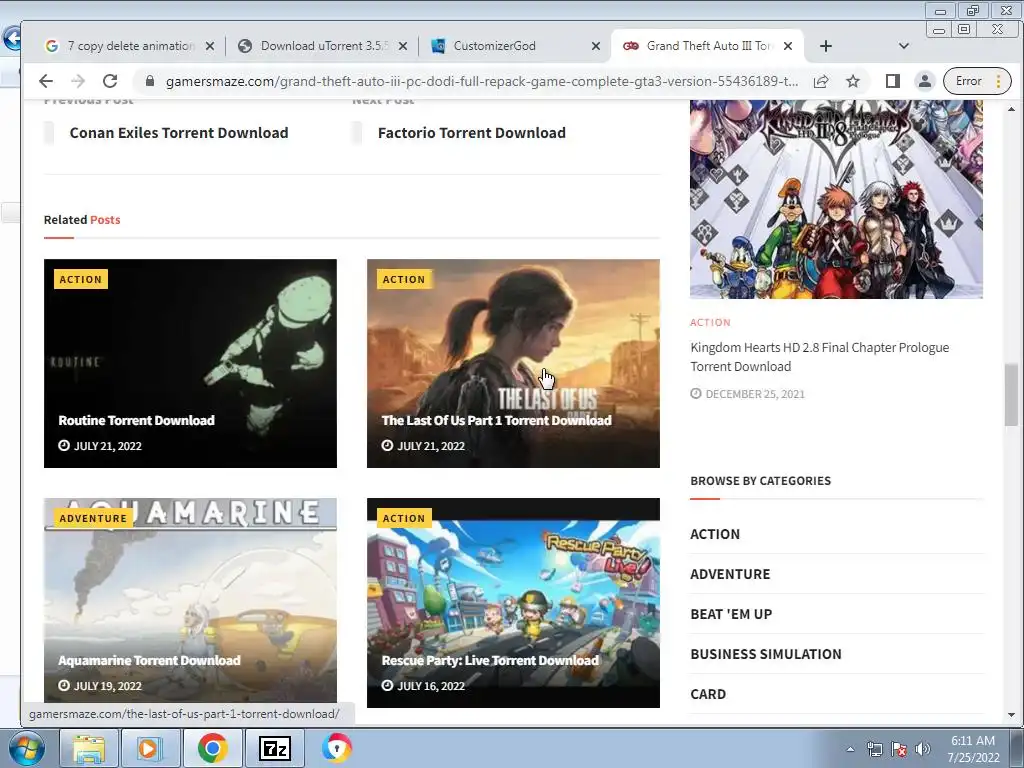Click the scrollbar down arrow
The width and height of the screenshot is (1024, 768).
click(x=1011, y=715)
